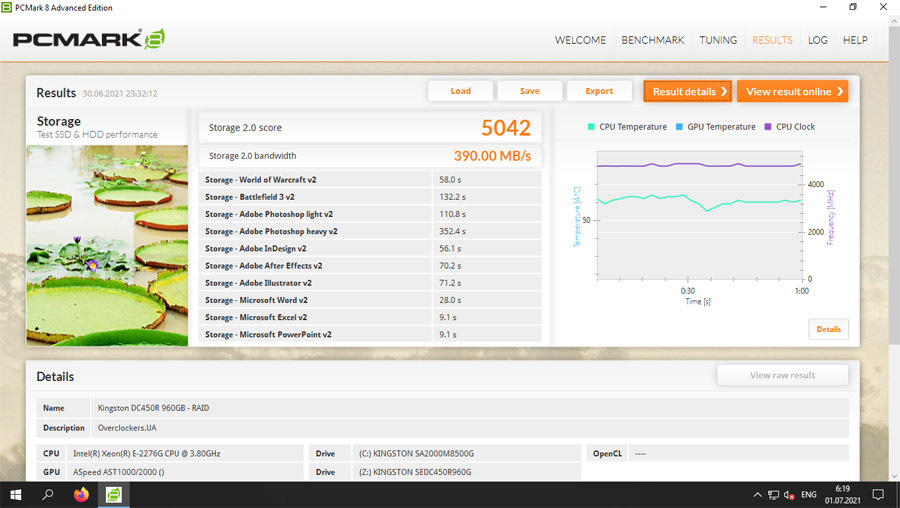Viewport: 900px width, 508px height.
Task: View result online
Action: (793, 91)
